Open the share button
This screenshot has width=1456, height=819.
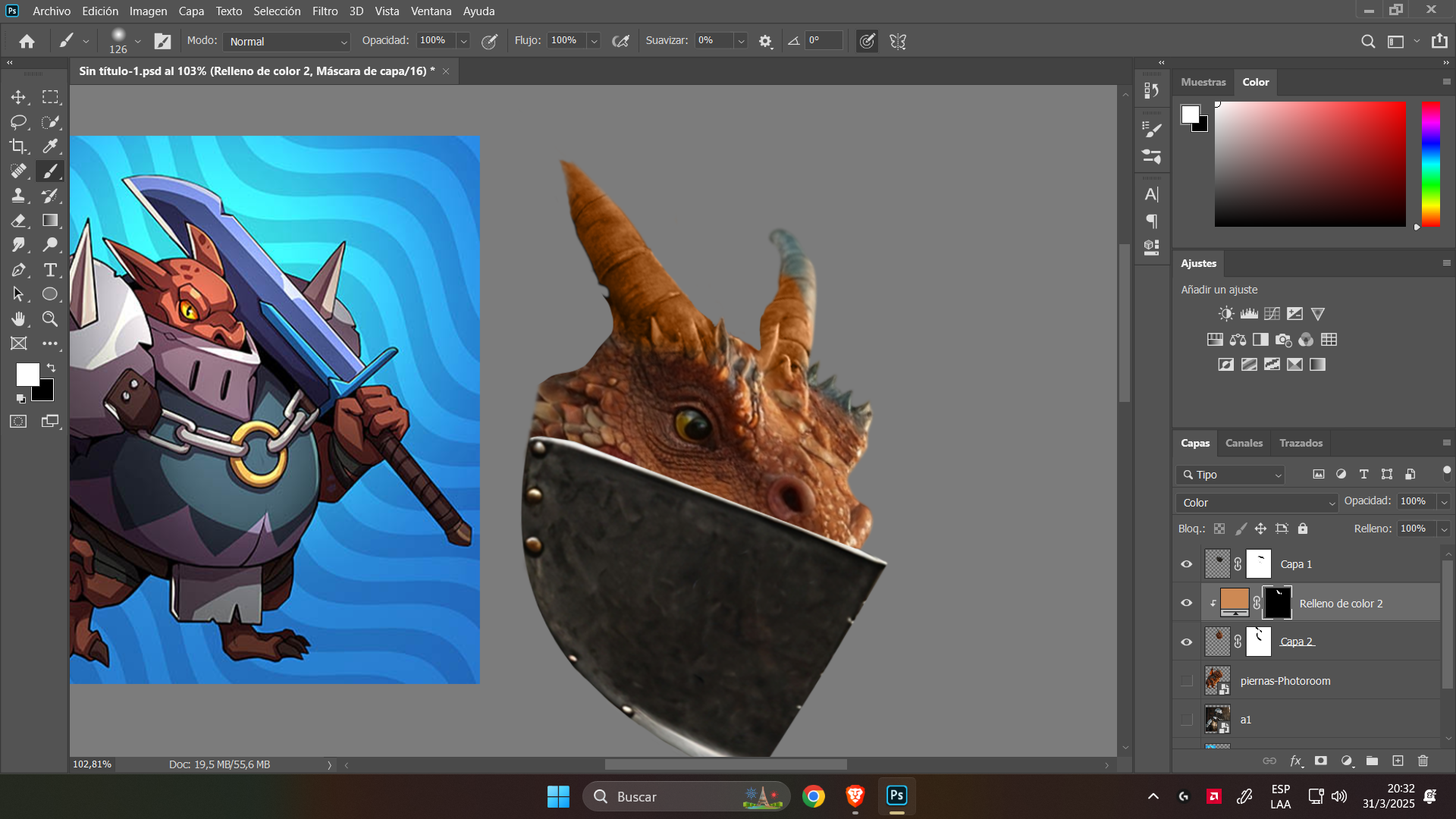pos(1439,41)
